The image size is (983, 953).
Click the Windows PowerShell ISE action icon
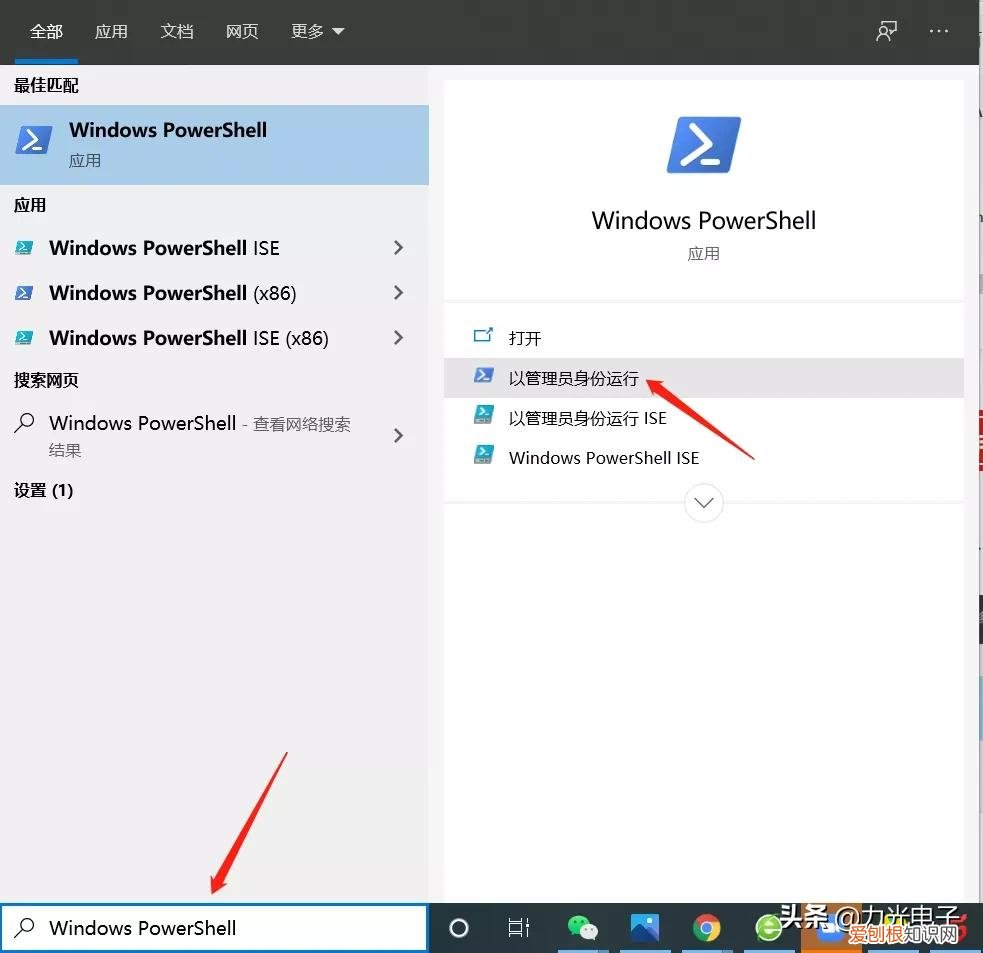pos(483,455)
